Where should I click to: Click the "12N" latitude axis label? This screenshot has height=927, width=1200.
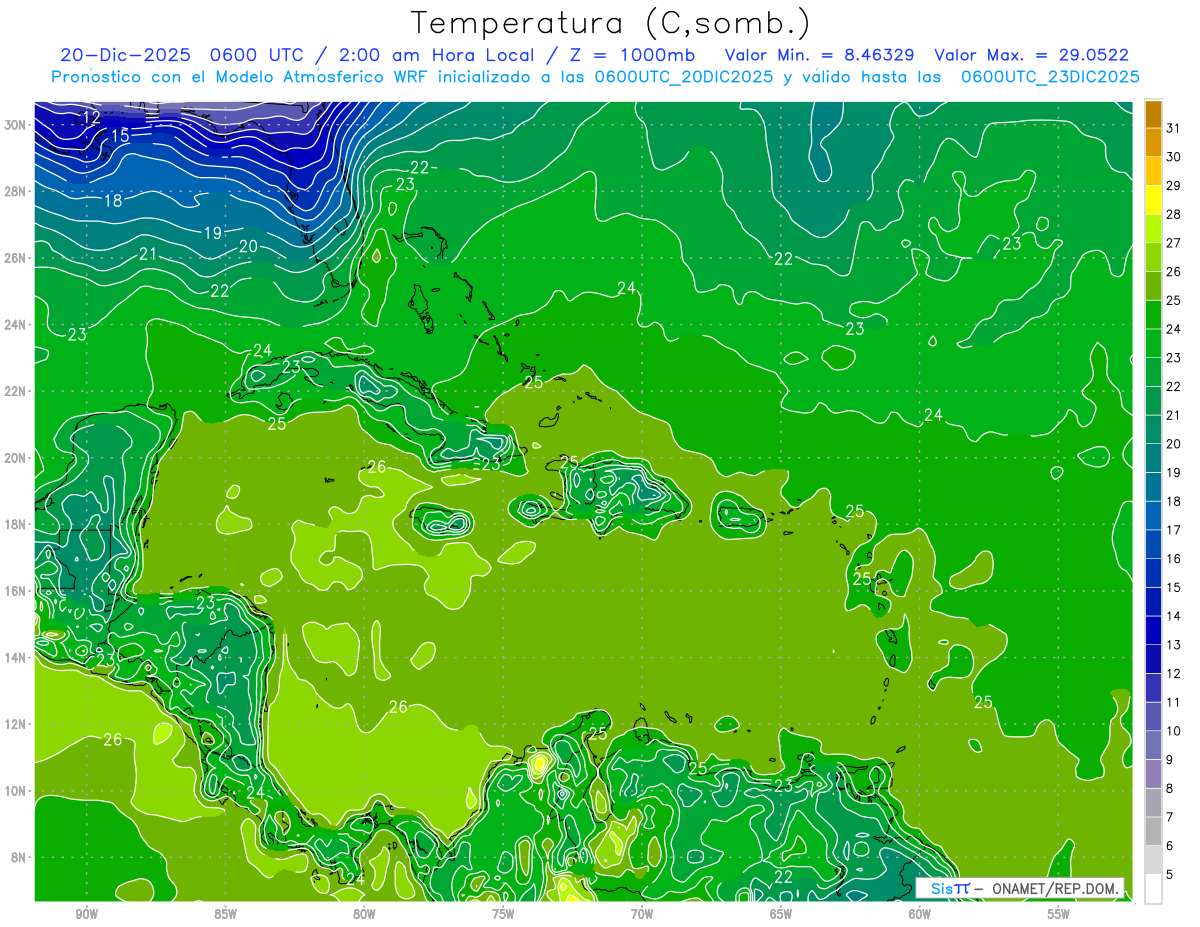coord(15,724)
